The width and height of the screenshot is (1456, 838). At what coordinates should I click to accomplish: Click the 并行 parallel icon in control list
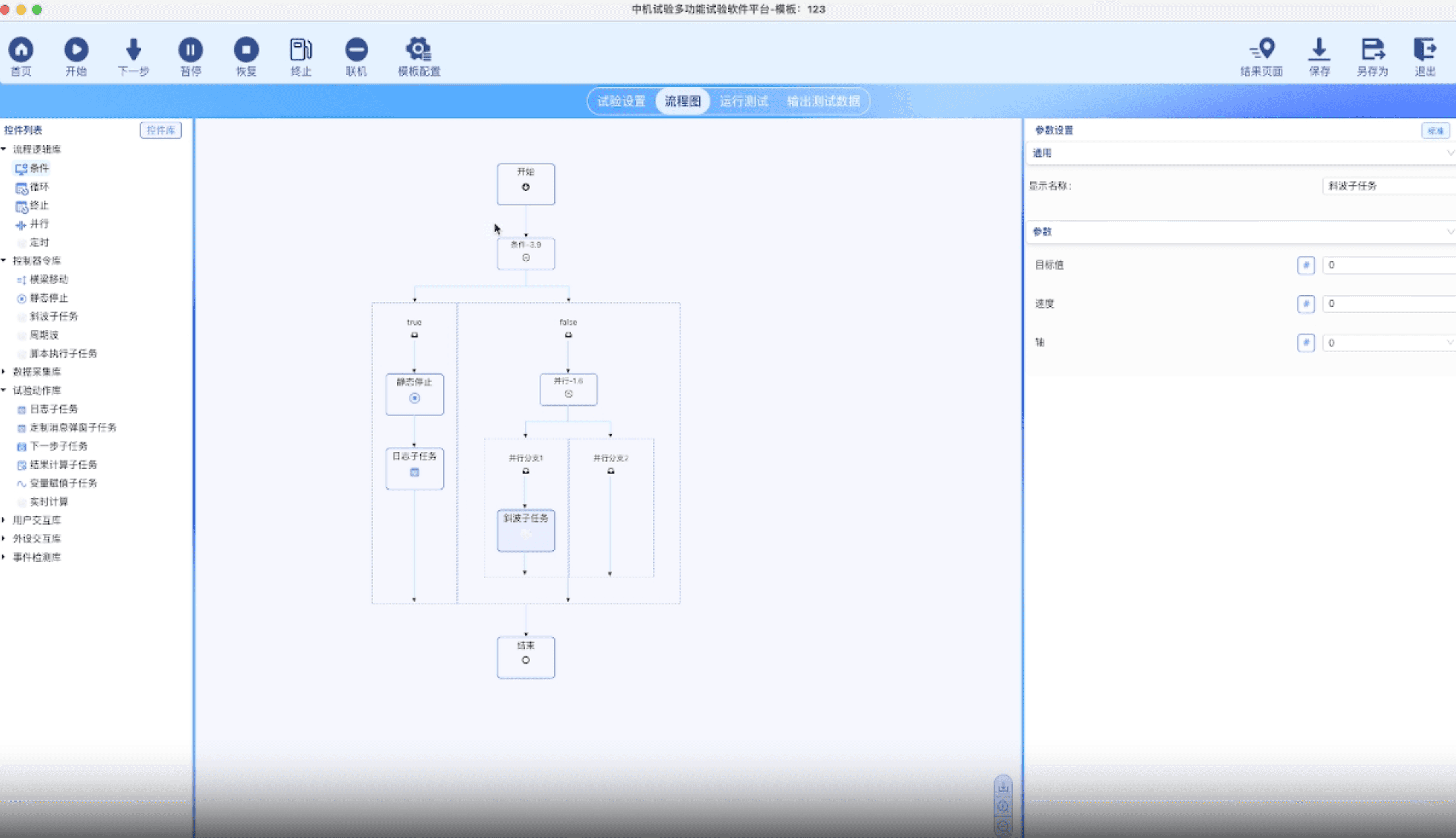point(21,224)
